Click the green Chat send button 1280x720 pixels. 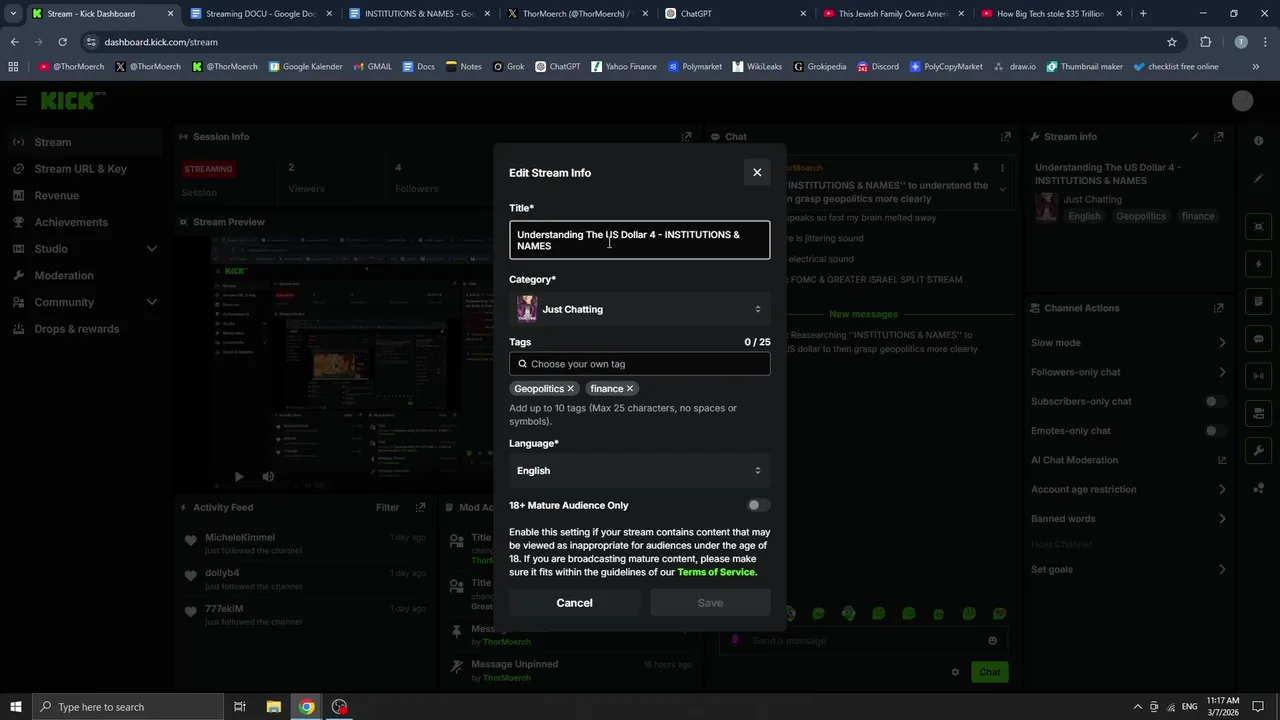click(990, 672)
